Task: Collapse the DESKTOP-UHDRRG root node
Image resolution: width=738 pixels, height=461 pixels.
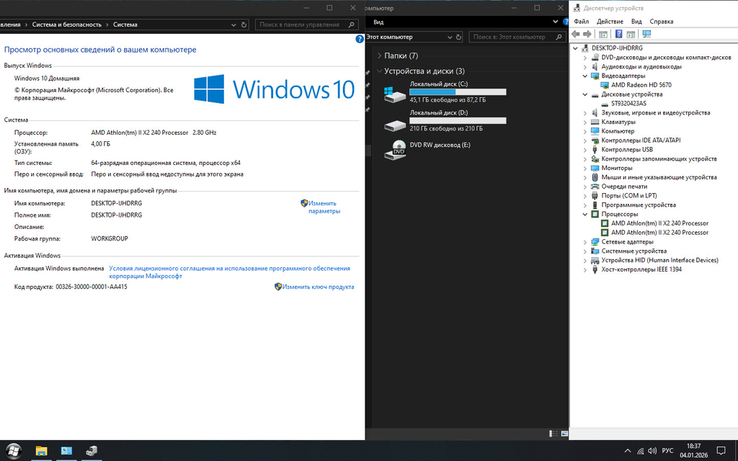Action: point(575,48)
